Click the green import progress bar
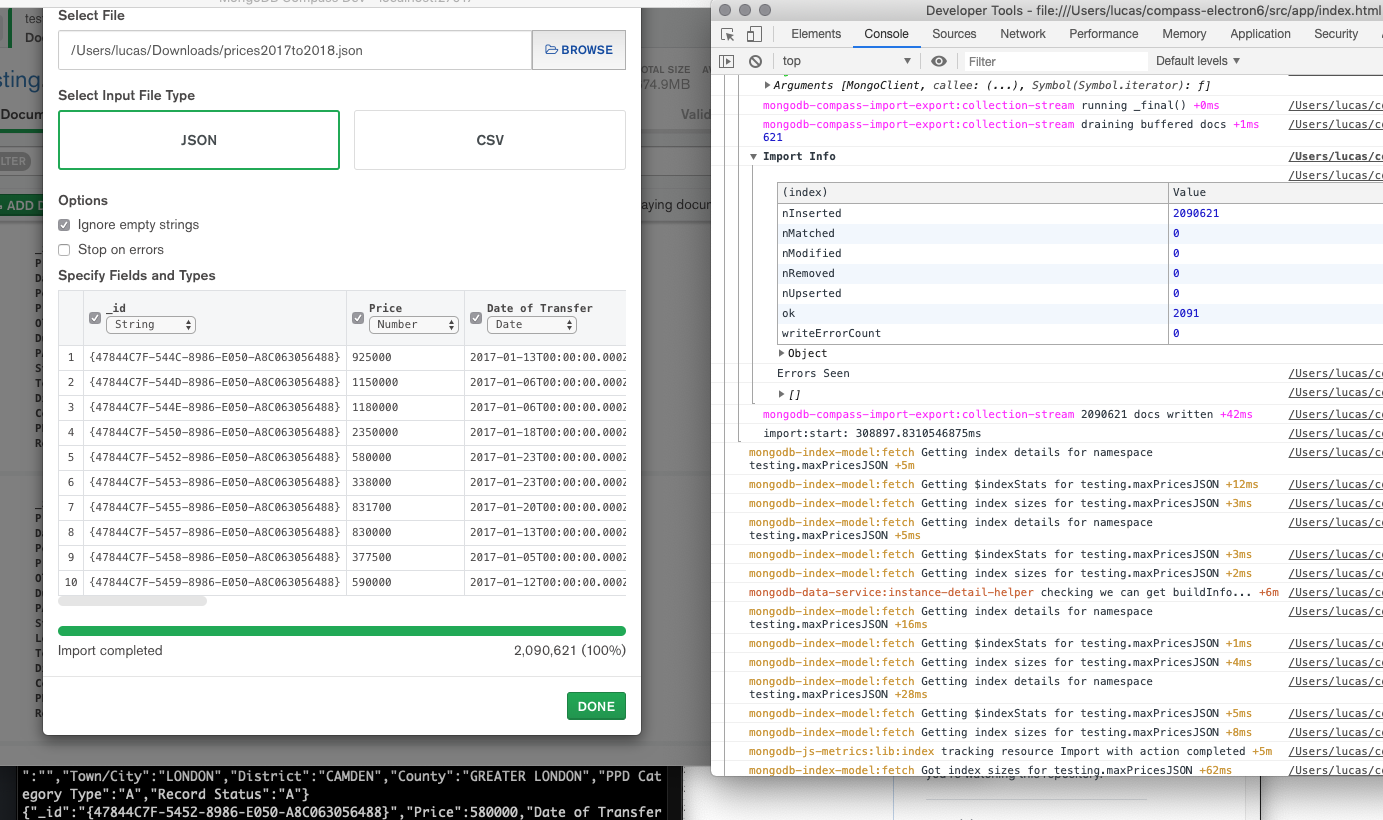Screen dimensions: 1383x820 342,631
